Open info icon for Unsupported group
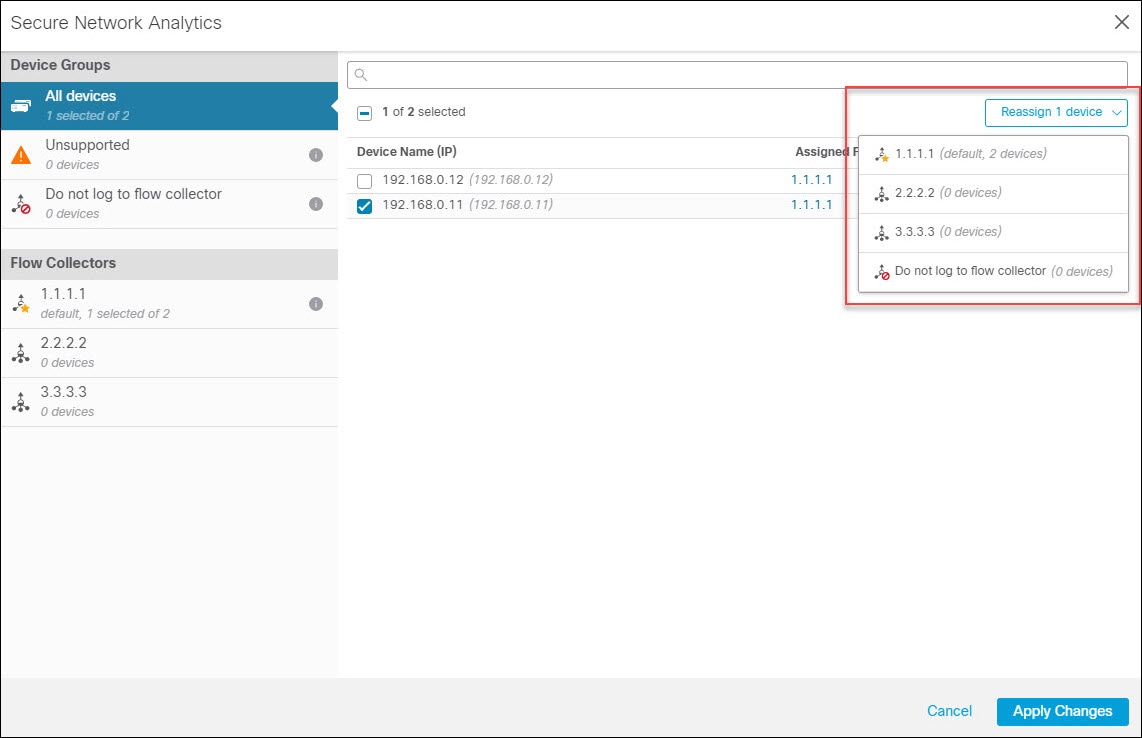The image size is (1142, 738). click(315, 154)
